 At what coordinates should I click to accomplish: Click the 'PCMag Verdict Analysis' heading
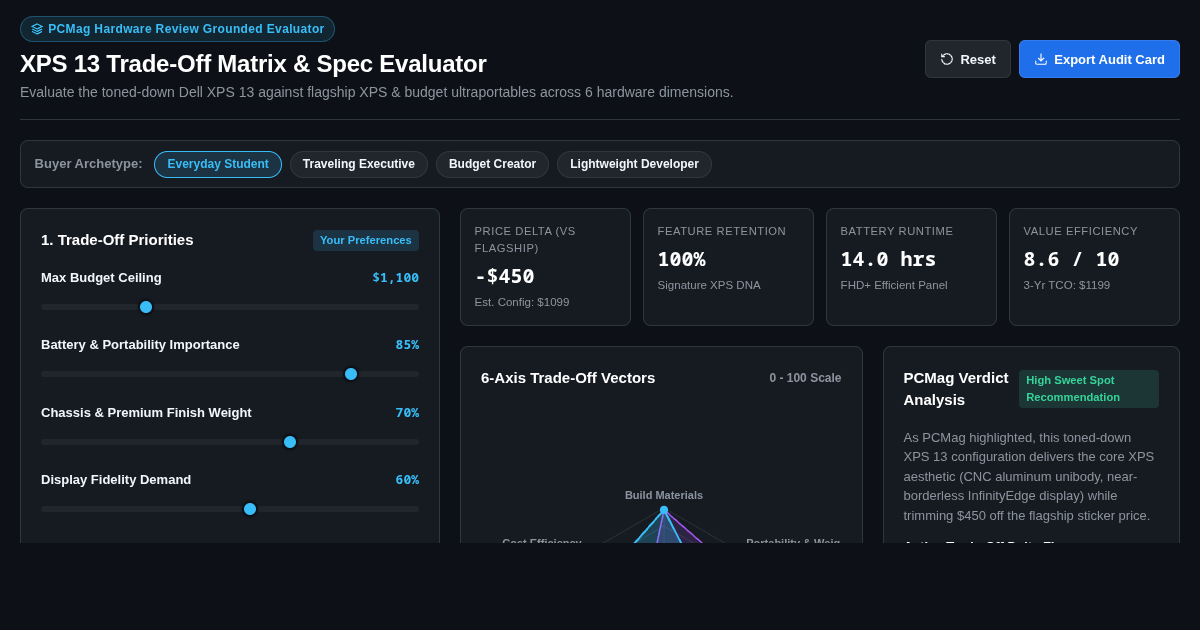(x=956, y=389)
